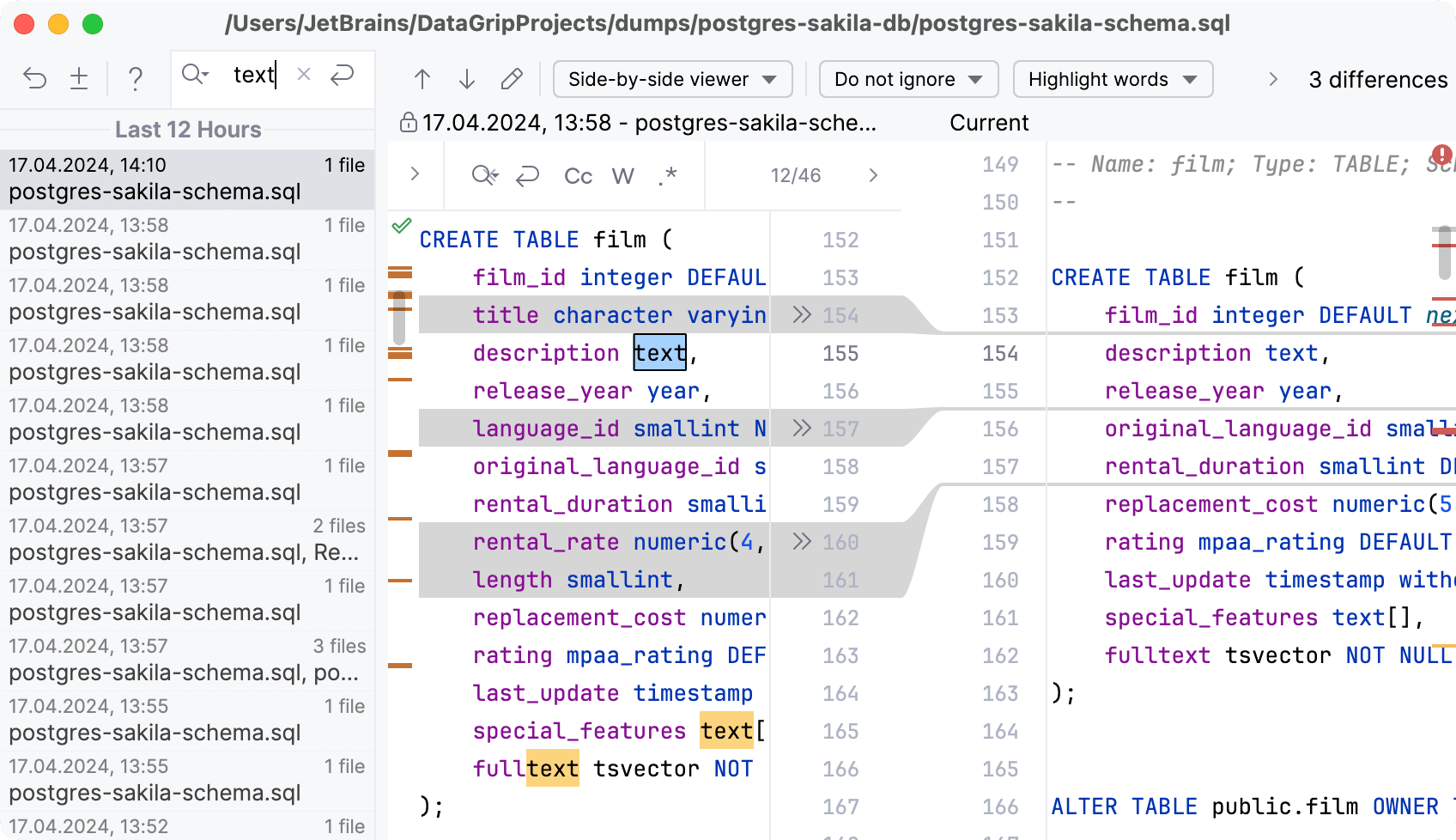Enable Regex (.*) search option
The width and height of the screenshot is (1456, 840).
click(668, 176)
